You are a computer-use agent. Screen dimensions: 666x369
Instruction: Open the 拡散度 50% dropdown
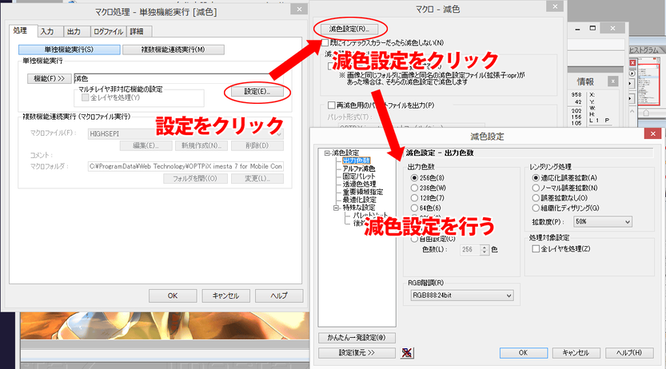click(x=603, y=222)
